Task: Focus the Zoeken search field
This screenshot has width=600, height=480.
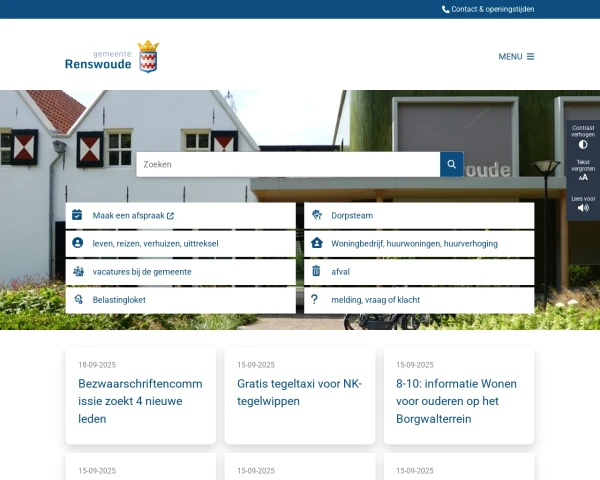Action: click(288, 164)
